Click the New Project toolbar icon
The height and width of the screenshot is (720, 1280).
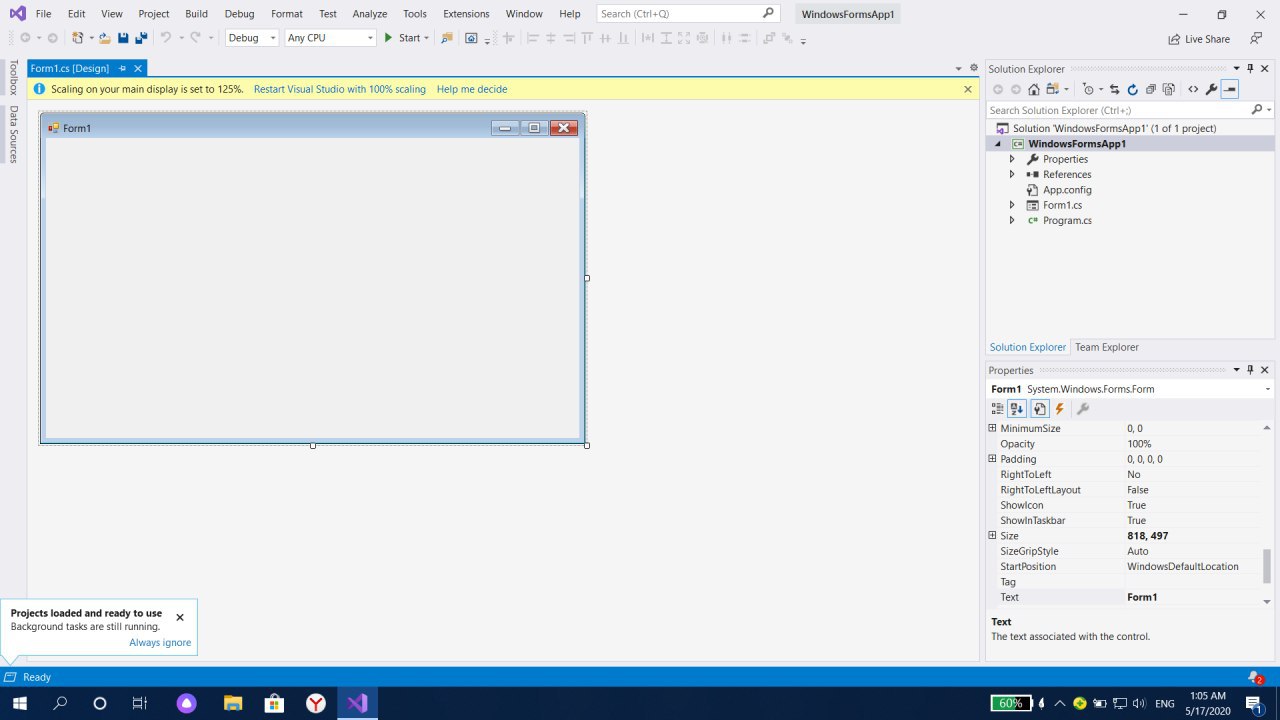[x=77, y=38]
